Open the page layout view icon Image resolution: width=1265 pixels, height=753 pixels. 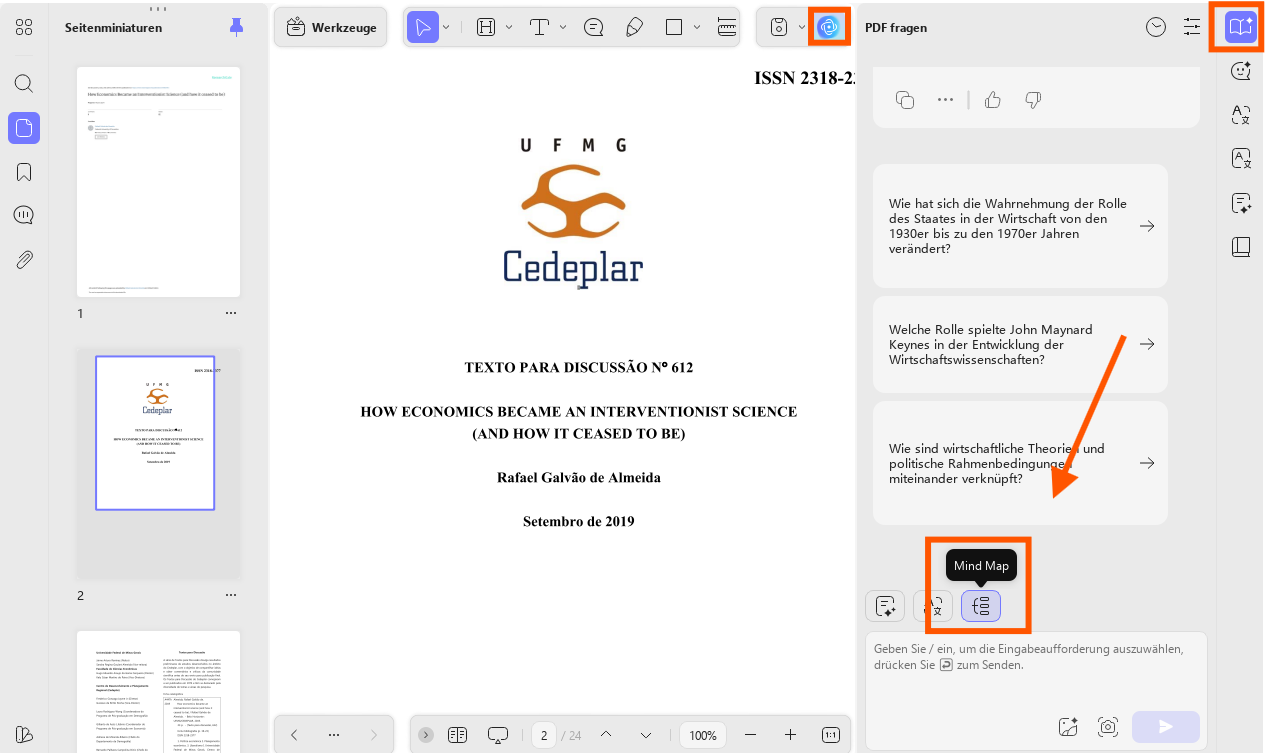click(x=458, y=735)
